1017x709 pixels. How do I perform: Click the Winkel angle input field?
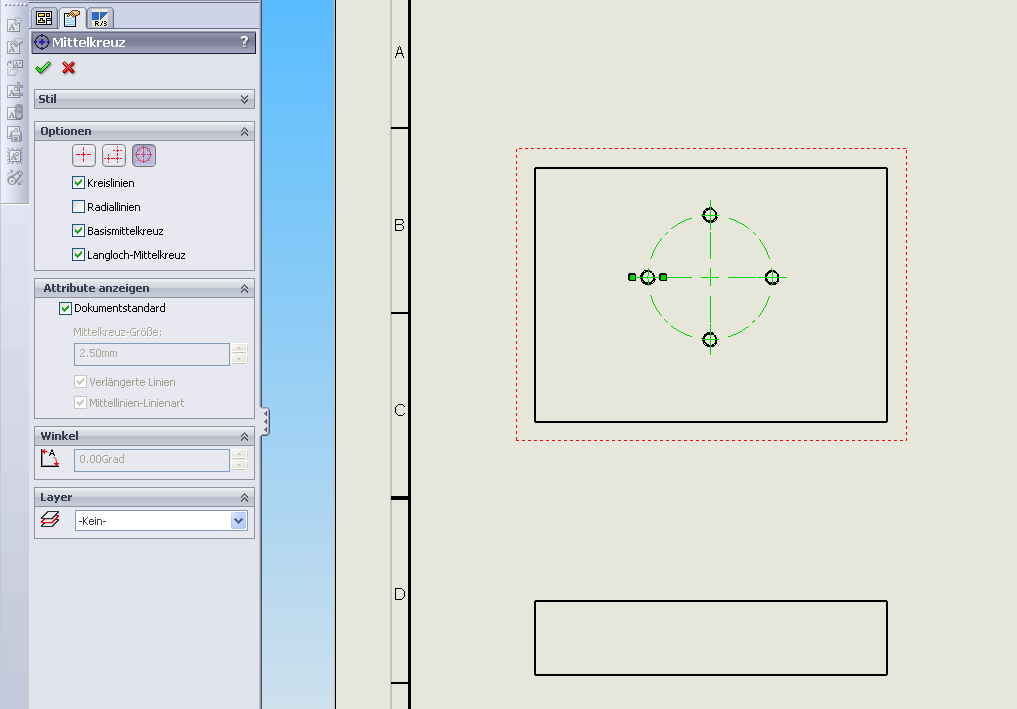point(152,460)
